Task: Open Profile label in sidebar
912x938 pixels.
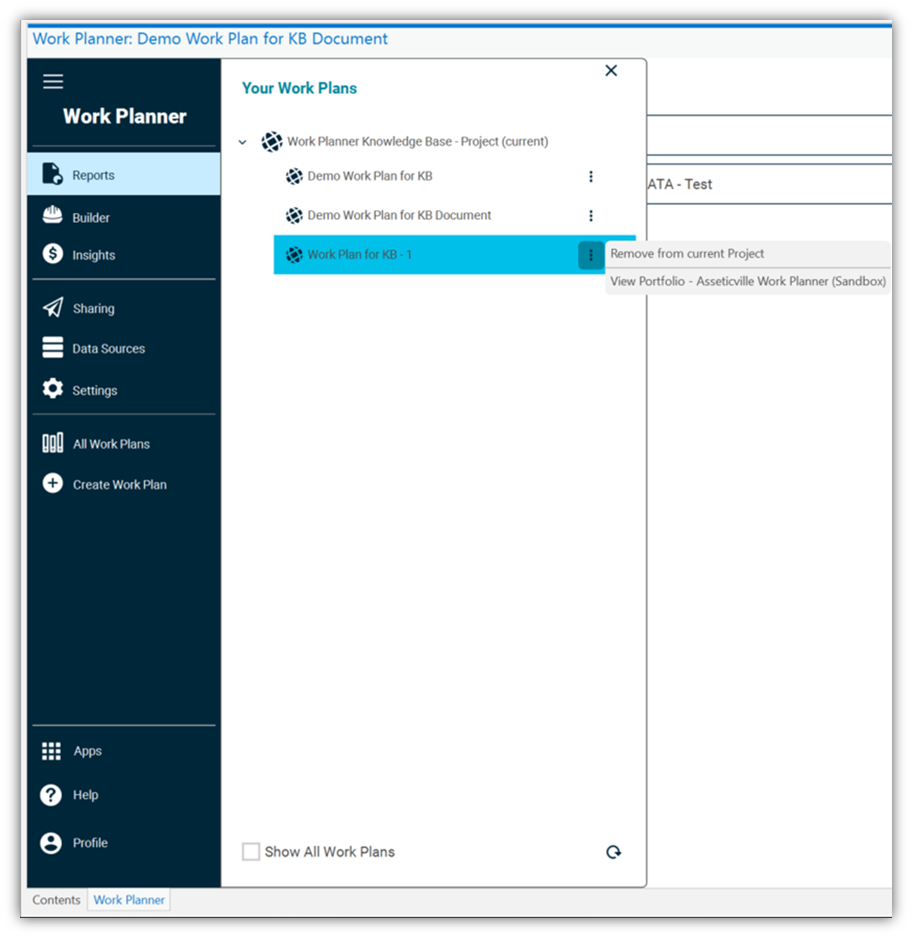Action: click(x=90, y=843)
